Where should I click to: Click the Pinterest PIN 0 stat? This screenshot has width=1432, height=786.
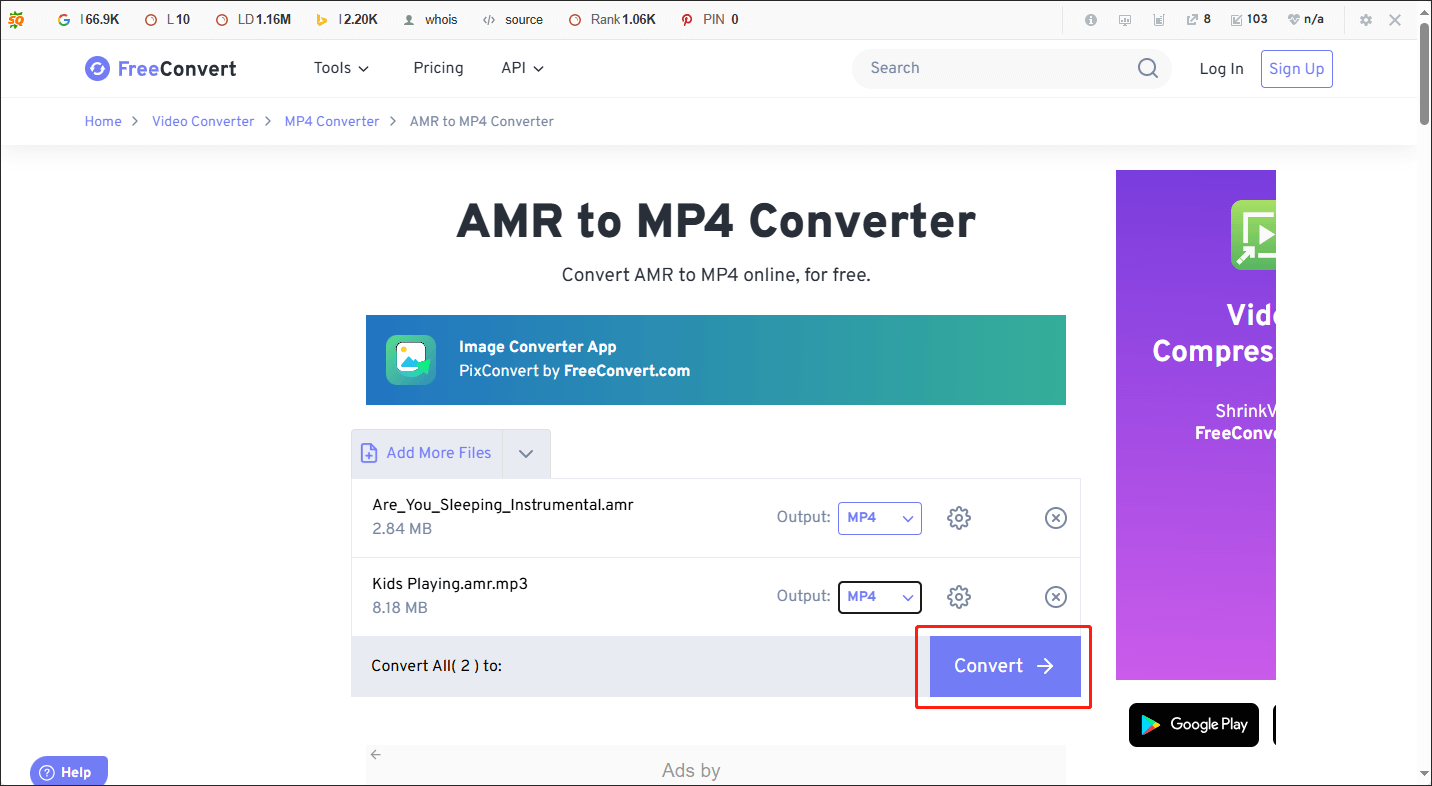pos(710,19)
